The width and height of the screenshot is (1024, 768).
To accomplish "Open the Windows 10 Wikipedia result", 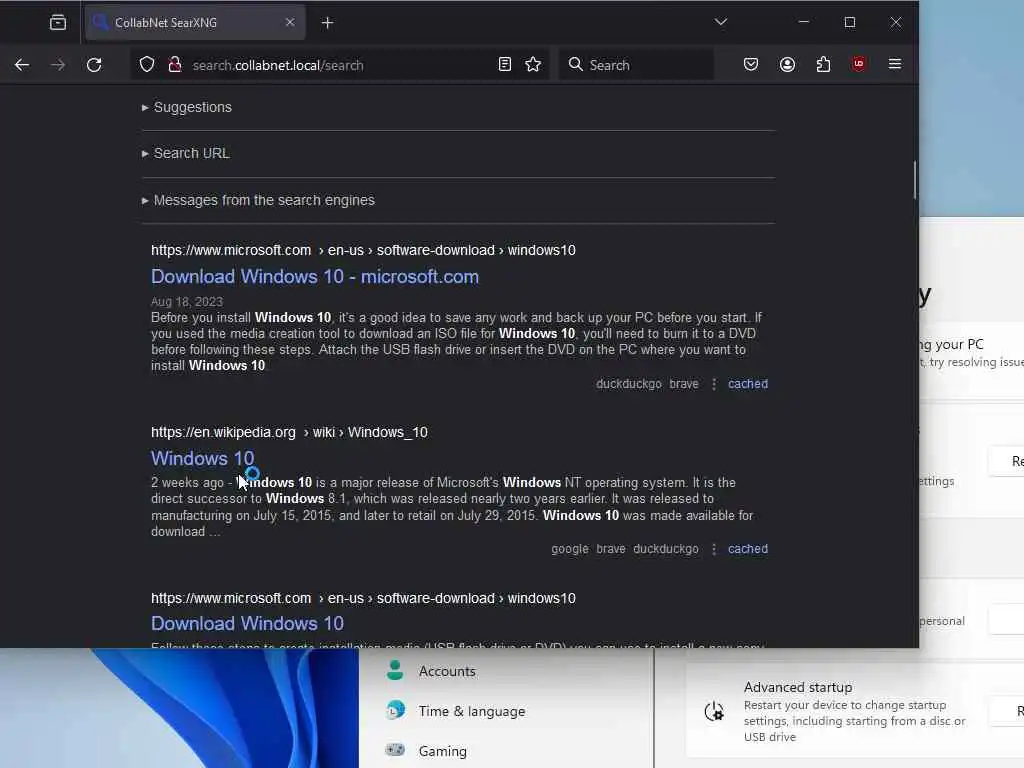I will click(202, 458).
